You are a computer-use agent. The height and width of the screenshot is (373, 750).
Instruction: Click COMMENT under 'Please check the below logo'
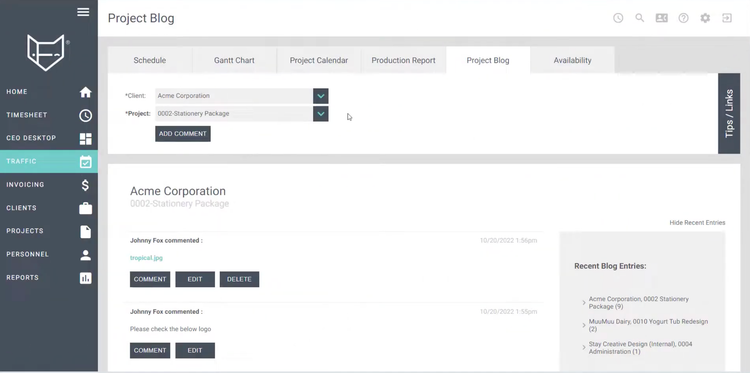pyautogui.click(x=150, y=351)
